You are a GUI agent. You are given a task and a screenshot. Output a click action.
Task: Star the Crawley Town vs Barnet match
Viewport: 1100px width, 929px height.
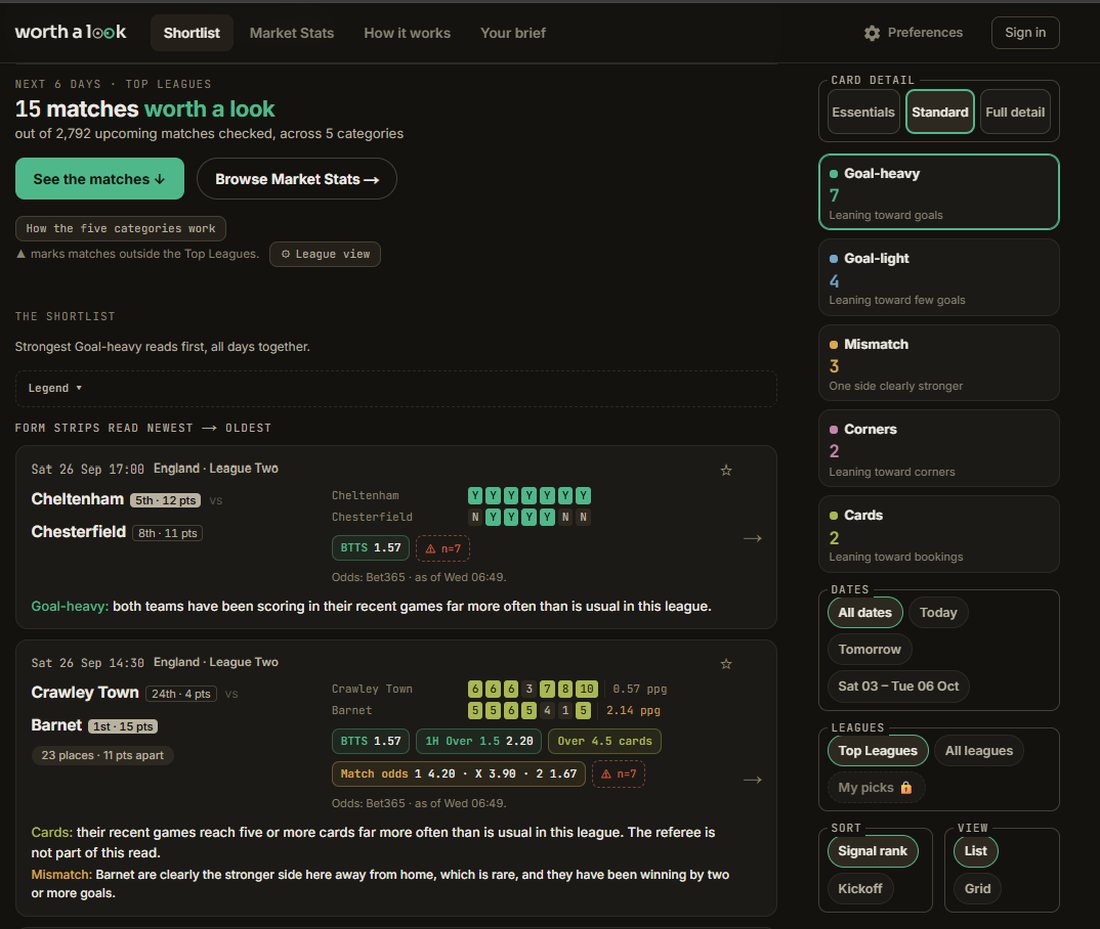[726, 664]
